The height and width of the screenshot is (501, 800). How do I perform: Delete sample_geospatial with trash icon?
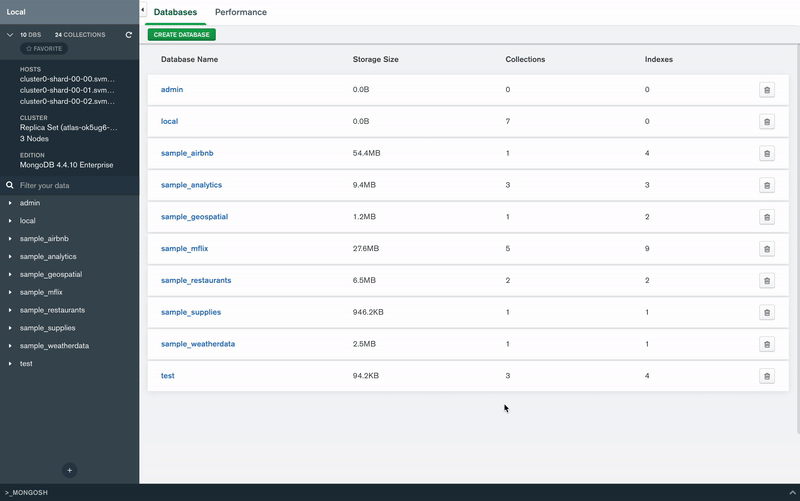coord(767,217)
